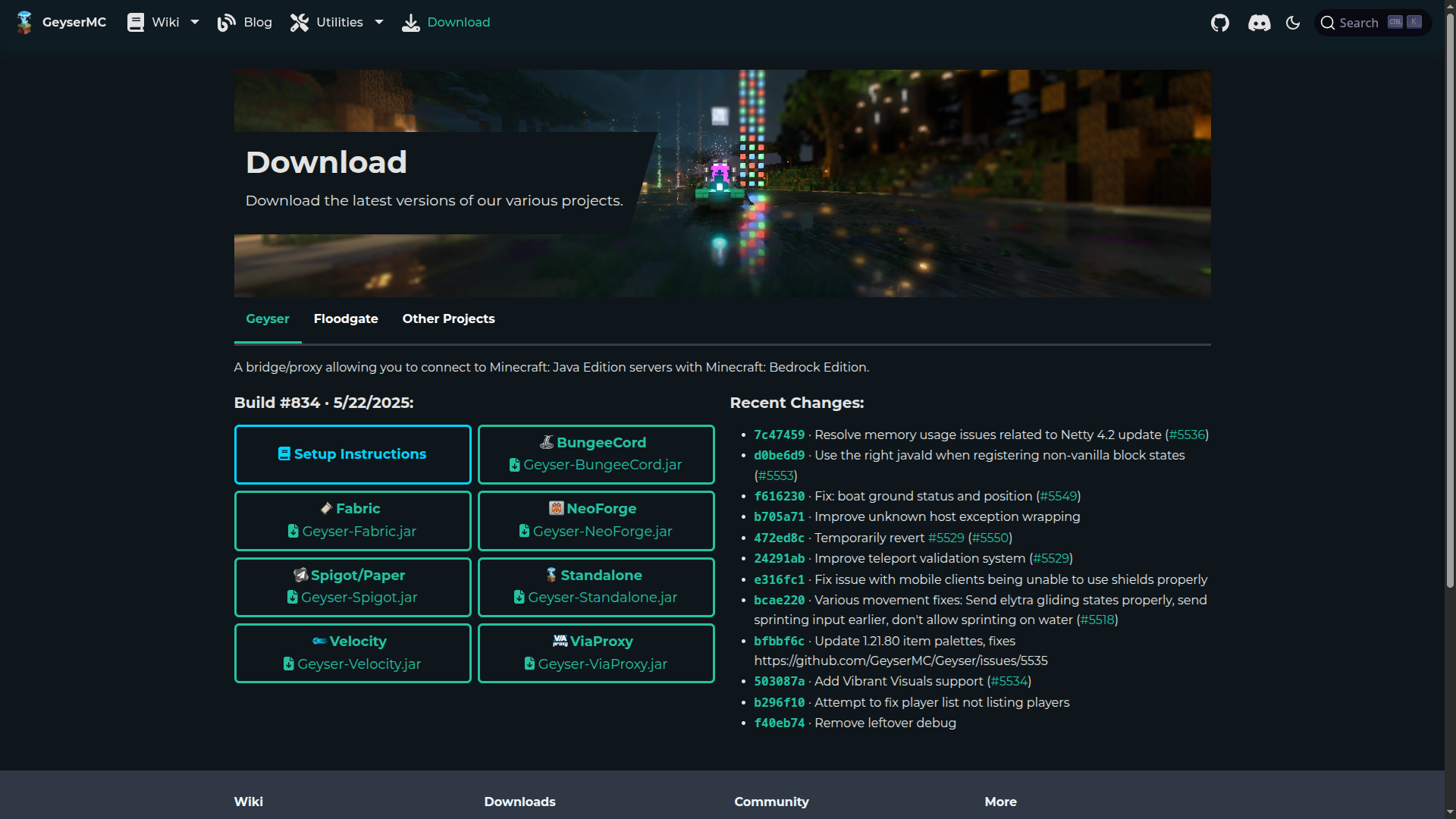Click file icon beside Geyser-Fabric.jar
This screenshot has height=819, width=1456.
tap(293, 532)
